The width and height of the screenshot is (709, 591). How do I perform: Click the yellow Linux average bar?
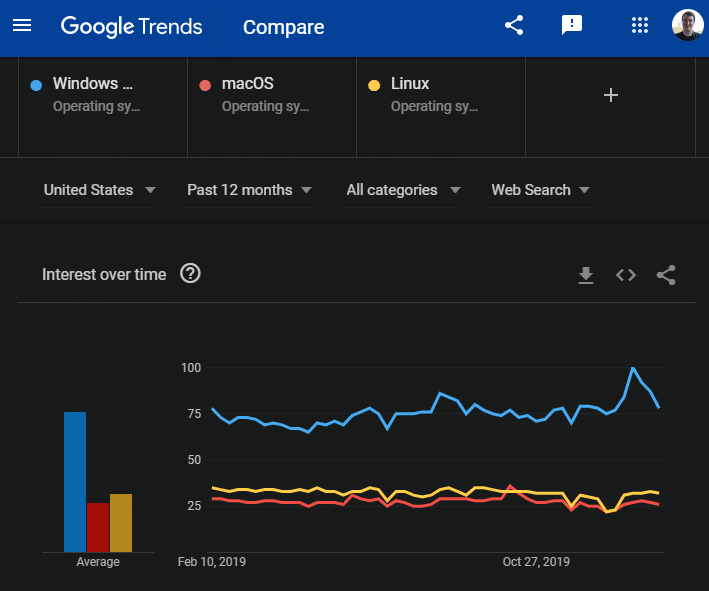point(121,523)
